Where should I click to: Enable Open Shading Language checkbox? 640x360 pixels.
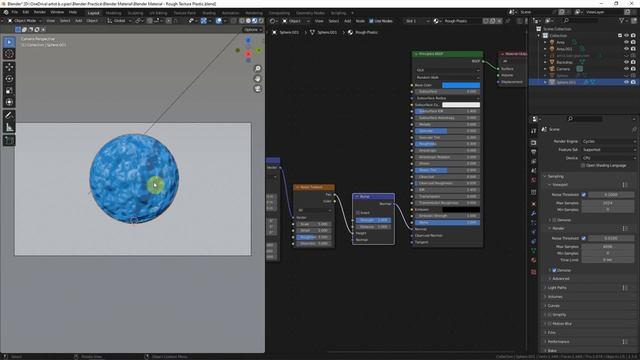click(x=583, y=166)
